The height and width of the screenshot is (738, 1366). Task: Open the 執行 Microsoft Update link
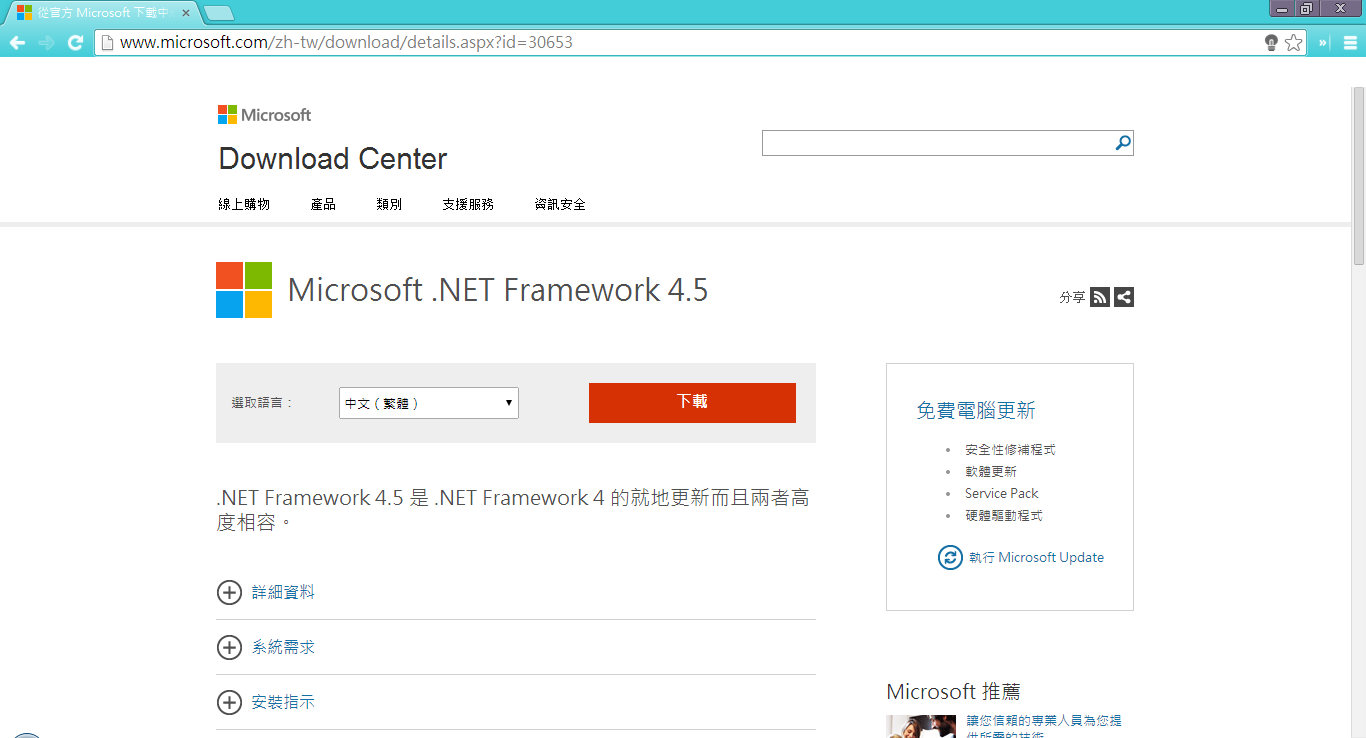(1036, 557)
